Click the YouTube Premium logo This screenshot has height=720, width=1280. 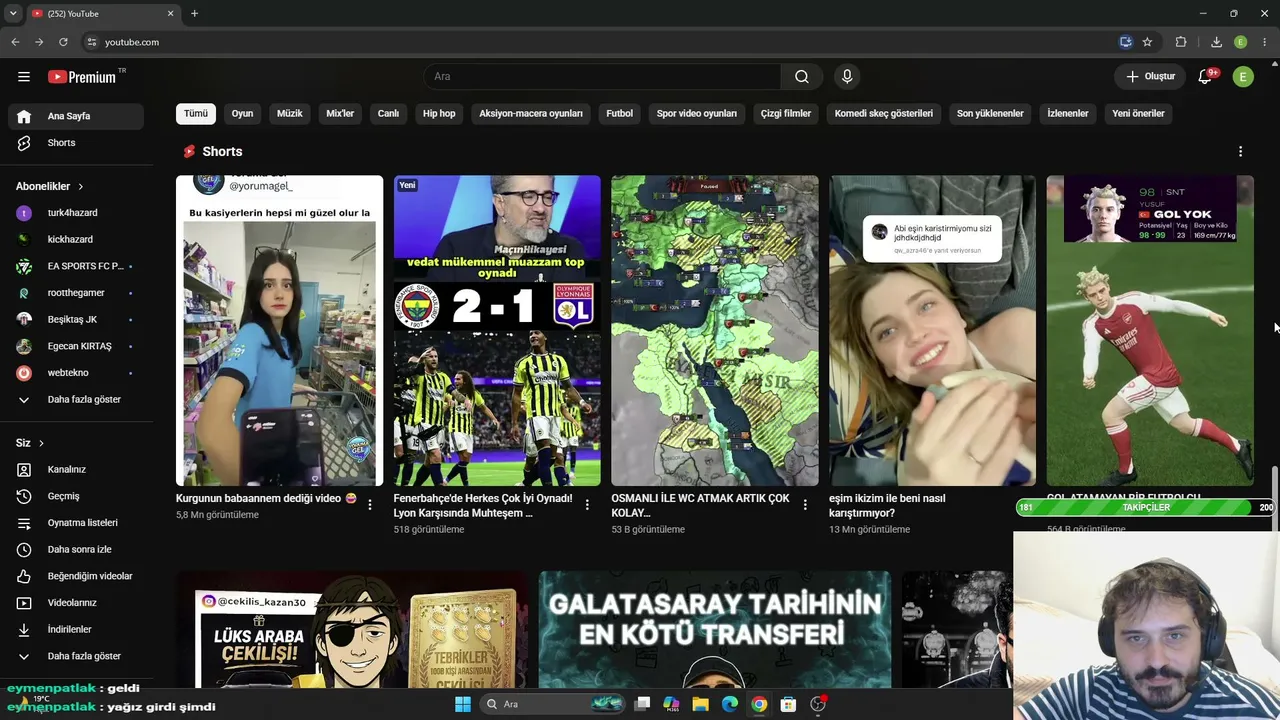(82, 77)
